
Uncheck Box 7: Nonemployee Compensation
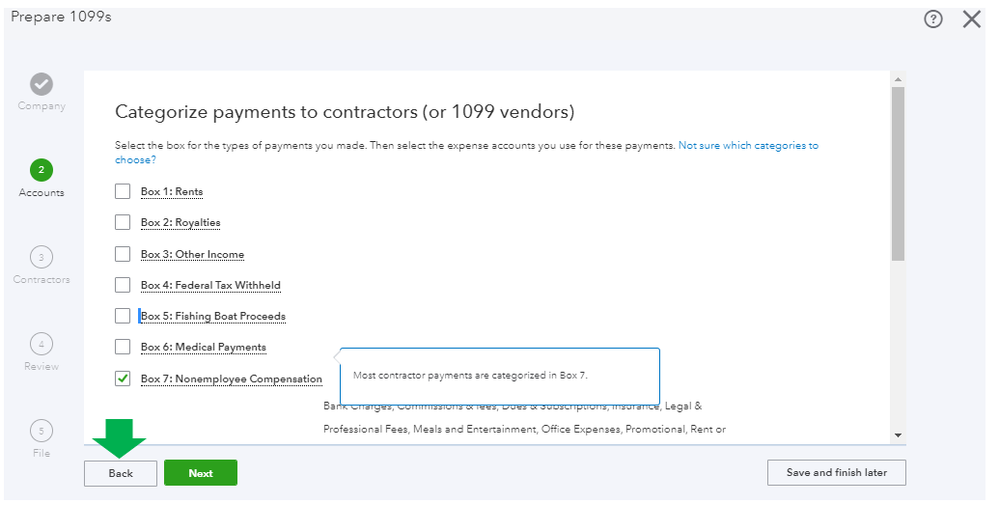(123, 379)
